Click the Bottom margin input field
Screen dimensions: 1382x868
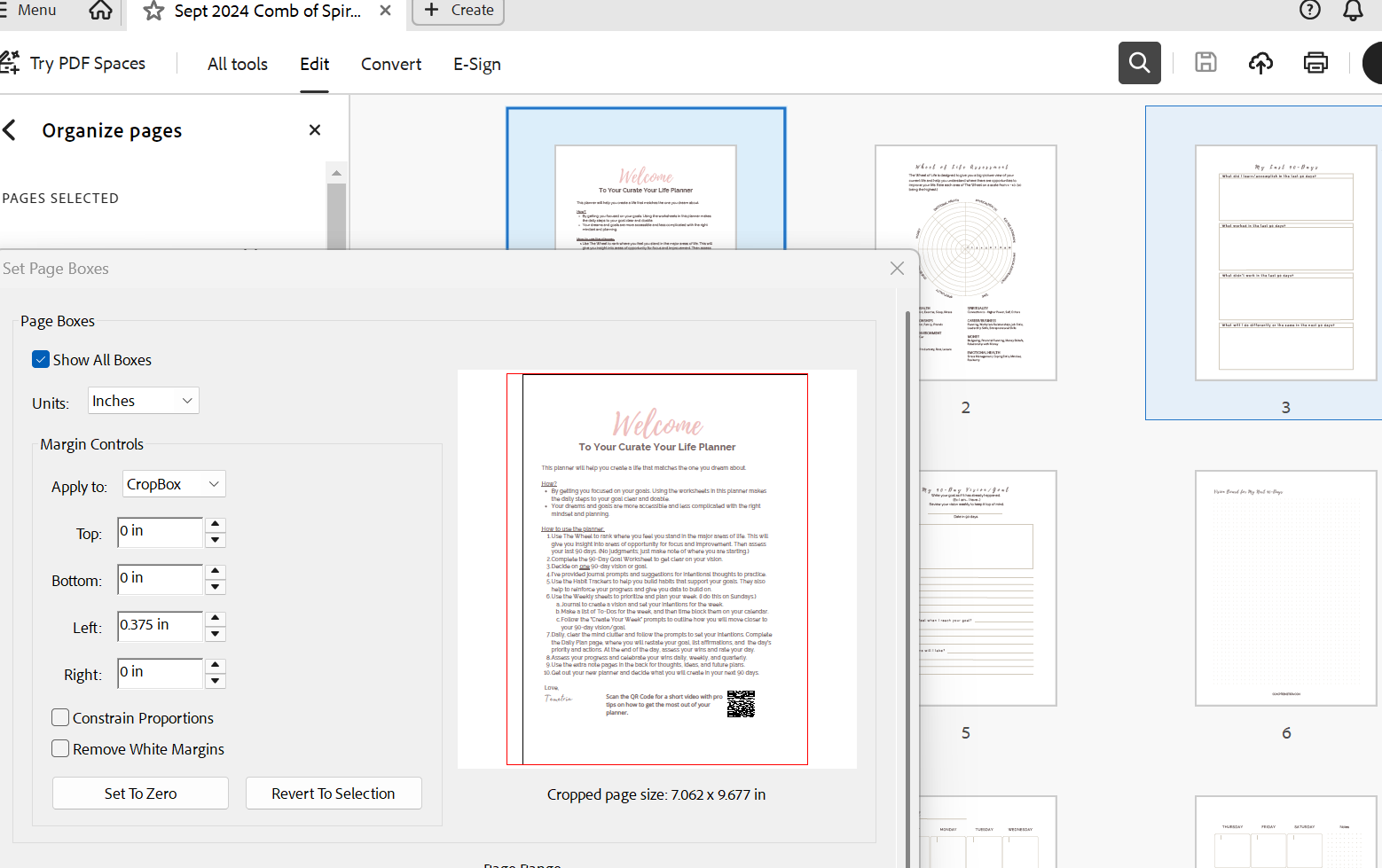click(x=161, y=579)
